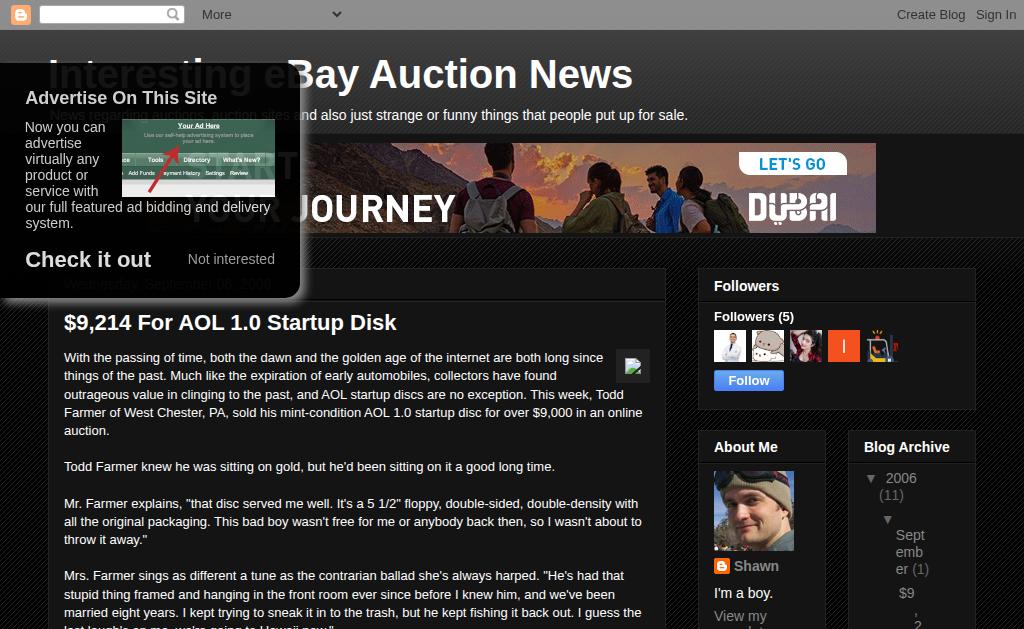The height and width of the screenshot is (629, 1024).
Task: Click the orange Blogger logo icon
Action: click(21, 14)
